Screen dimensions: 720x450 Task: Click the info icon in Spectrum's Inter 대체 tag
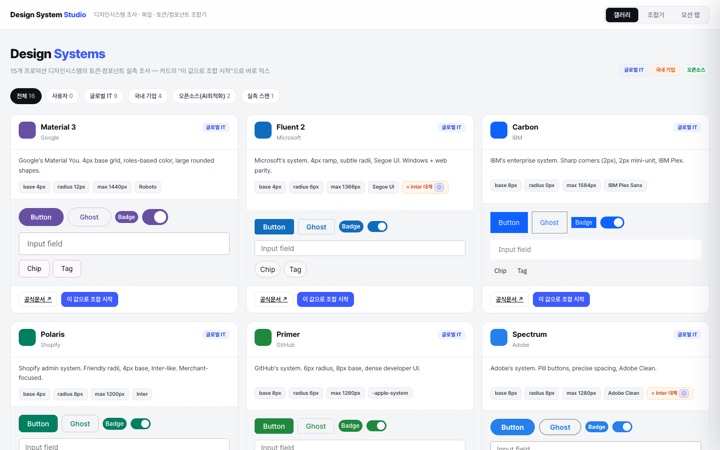click(x=684, y=393)
